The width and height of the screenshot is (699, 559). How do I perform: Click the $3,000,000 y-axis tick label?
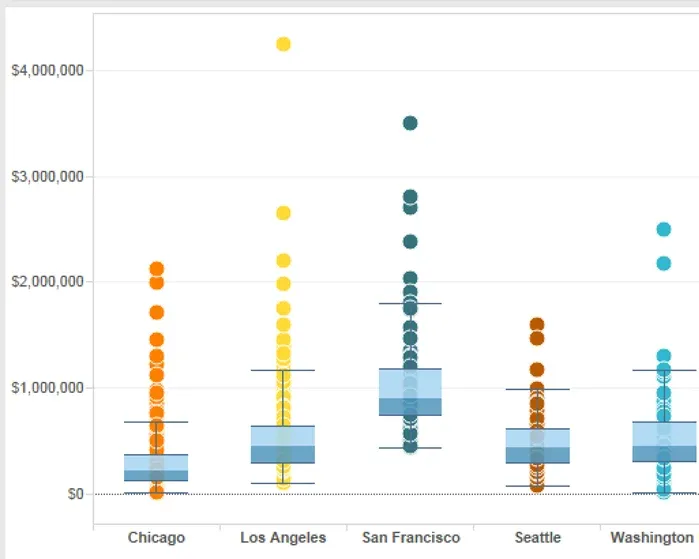(x=46, y=177)
